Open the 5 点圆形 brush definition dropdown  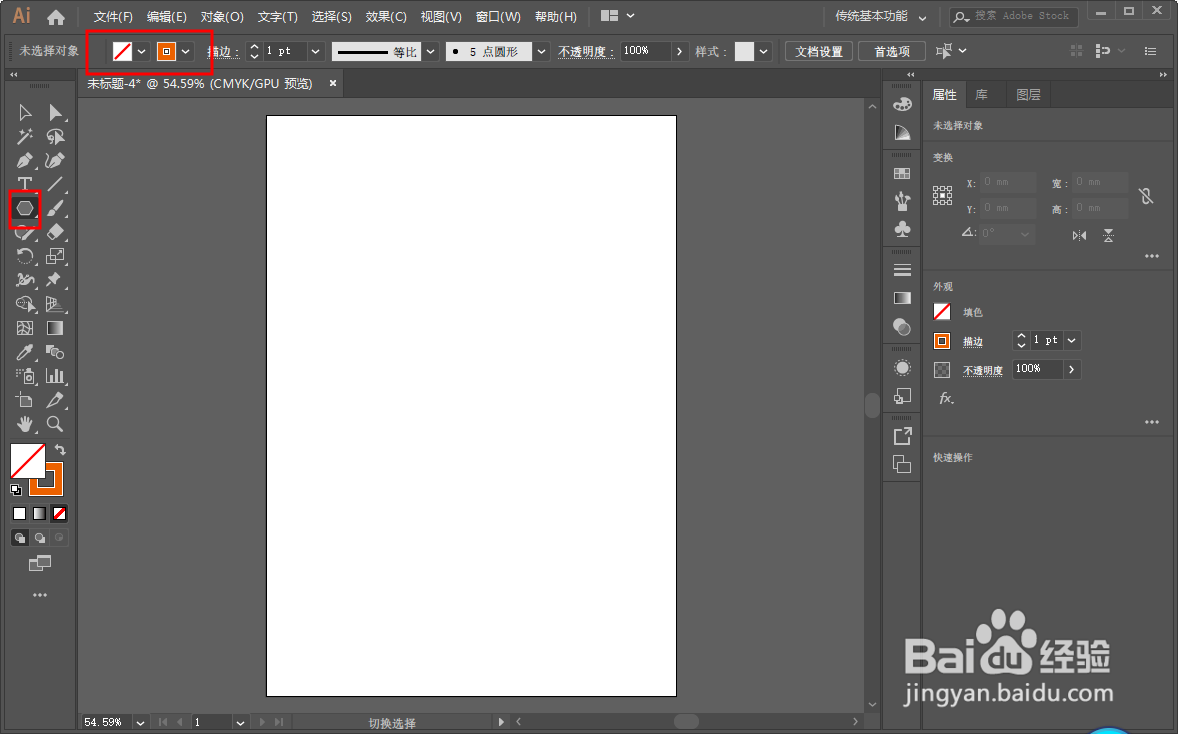[x=541, y=51]
